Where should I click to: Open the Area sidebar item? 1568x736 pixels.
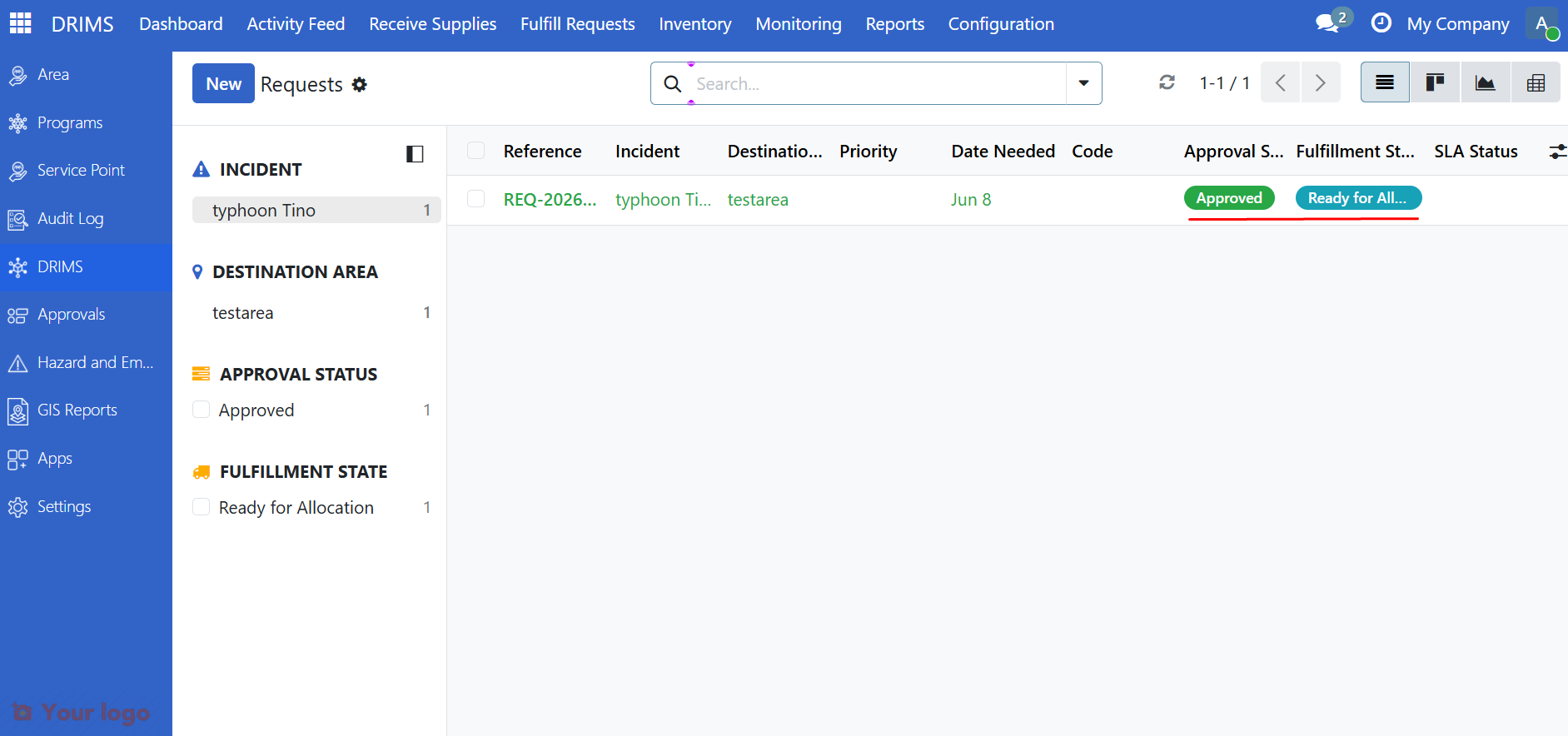click(86, 75)
